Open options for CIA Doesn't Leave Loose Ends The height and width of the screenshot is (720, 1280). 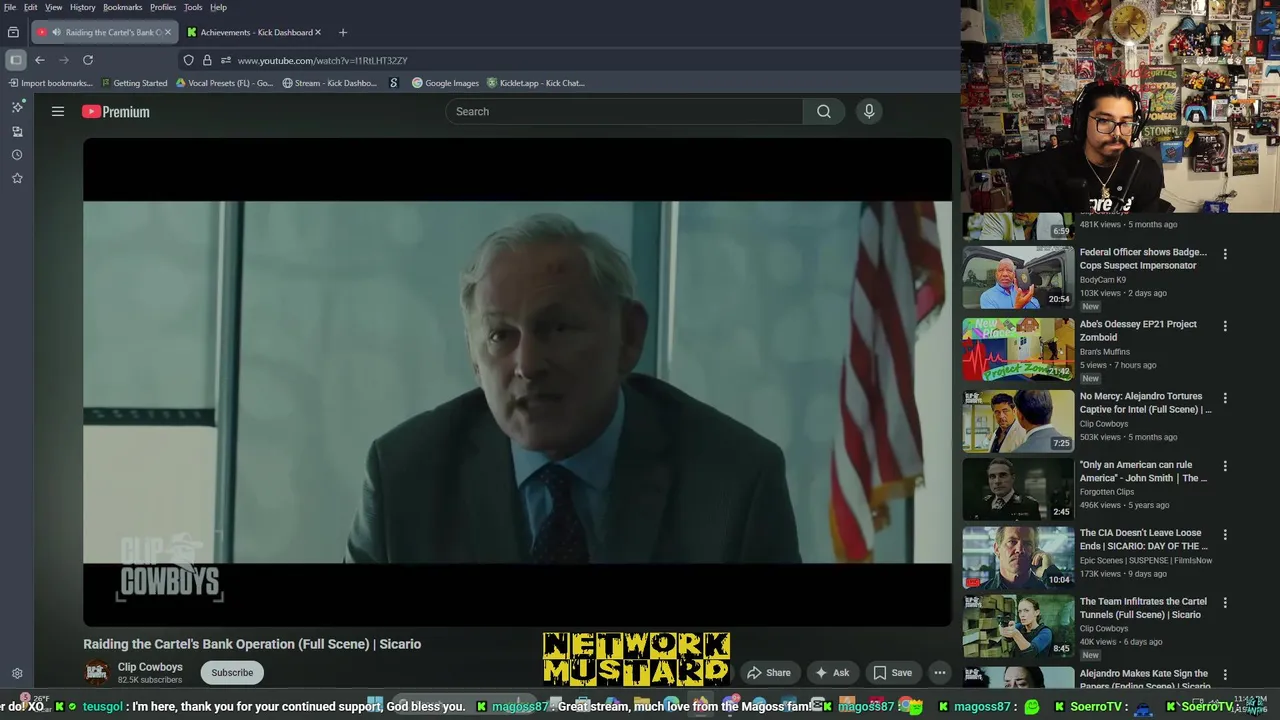coord(1225,535)
